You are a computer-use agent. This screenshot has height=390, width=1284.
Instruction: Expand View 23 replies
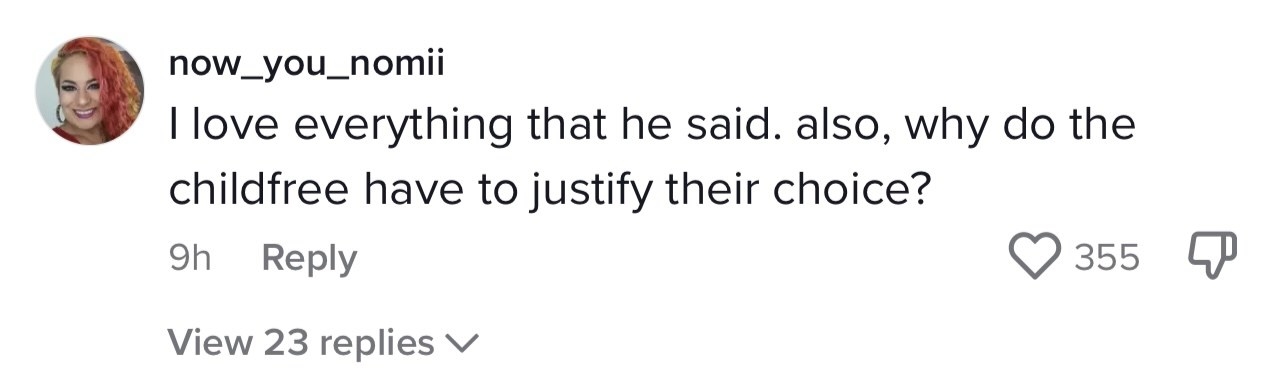(x=325, y=343)
